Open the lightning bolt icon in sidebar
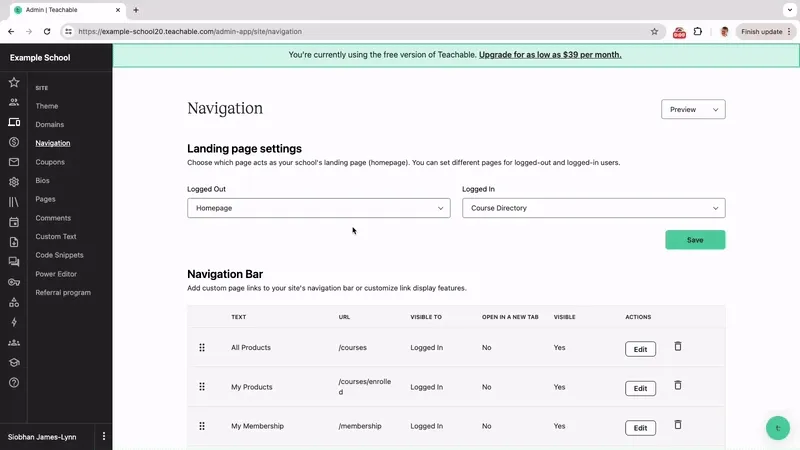This screenshot has height=450, width=800. pyautogui.click(x=14, y=322)
